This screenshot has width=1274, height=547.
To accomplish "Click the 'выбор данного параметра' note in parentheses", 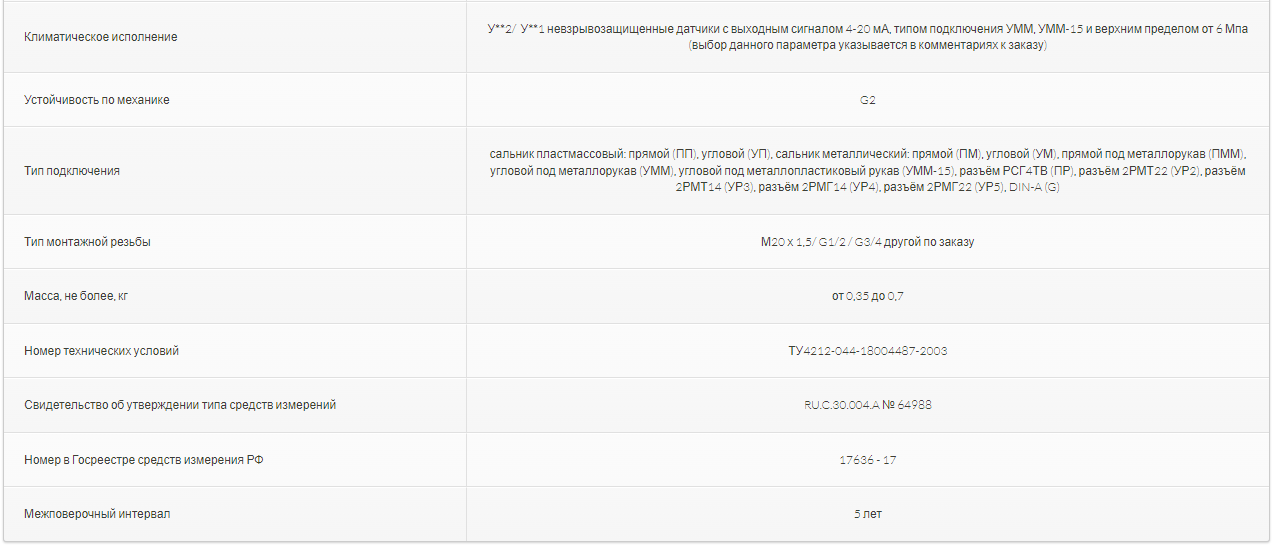I will (868, 46).
